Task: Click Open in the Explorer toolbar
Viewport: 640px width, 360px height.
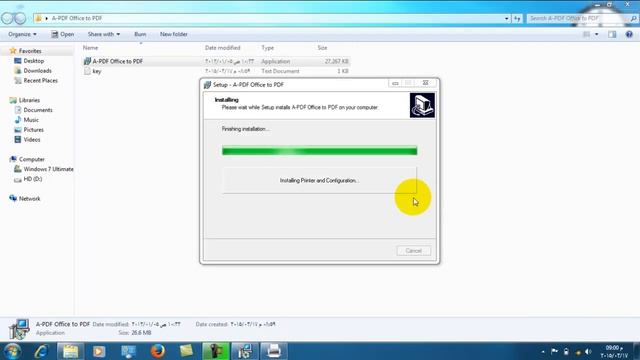Action: (62, 34)
